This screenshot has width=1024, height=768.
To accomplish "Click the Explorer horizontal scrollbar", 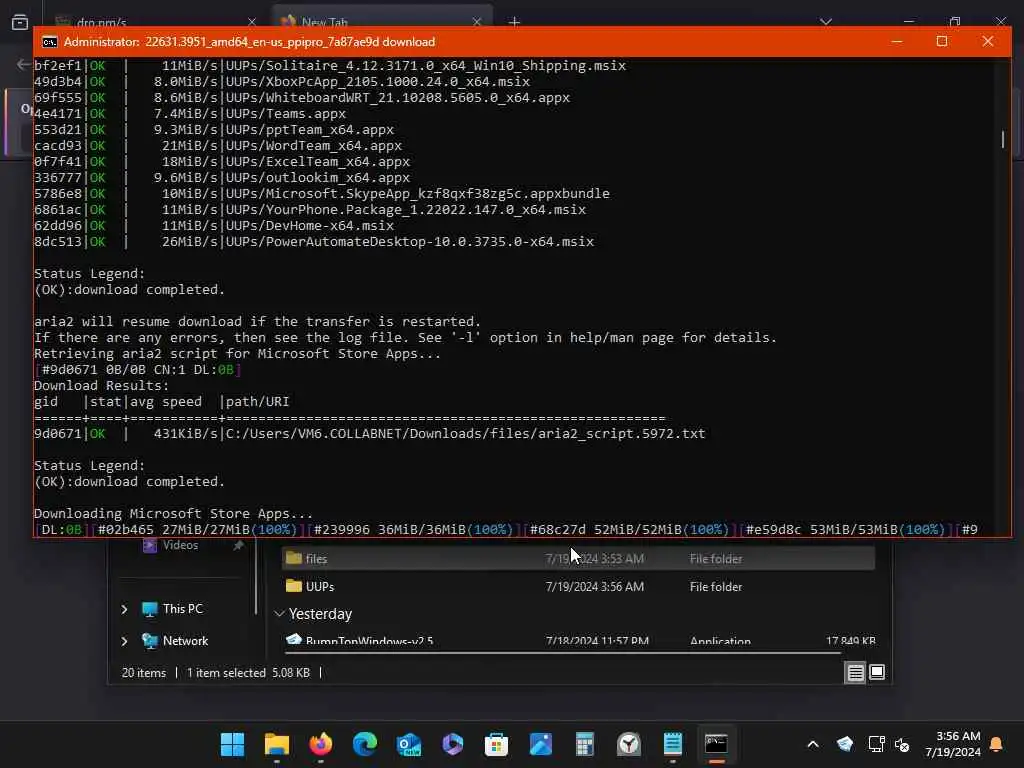I will click(564, 652).
